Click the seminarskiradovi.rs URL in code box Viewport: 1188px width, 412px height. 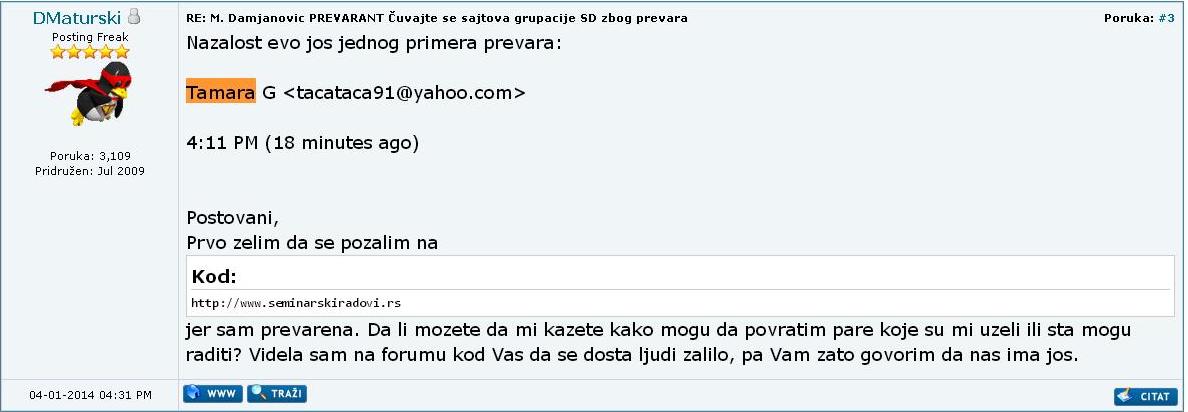tap(295, 304)
